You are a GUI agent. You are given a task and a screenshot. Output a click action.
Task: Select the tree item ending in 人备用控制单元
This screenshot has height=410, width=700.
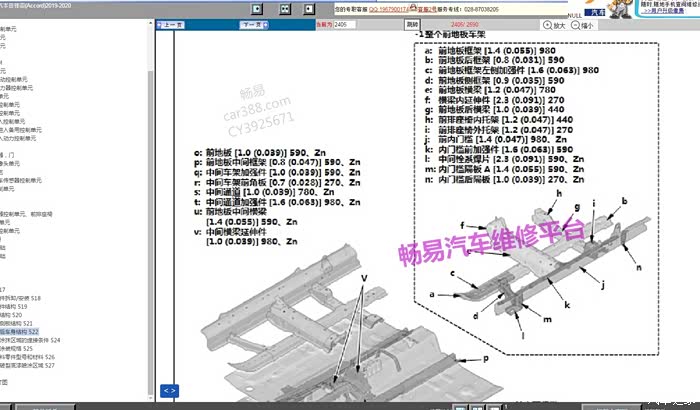pos(21,130)
